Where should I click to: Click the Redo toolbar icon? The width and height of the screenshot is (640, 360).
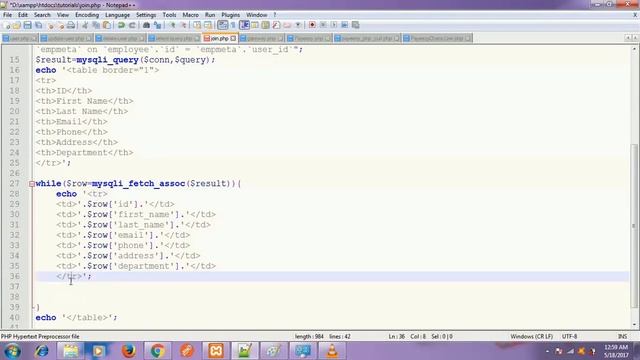pos(132,25)
